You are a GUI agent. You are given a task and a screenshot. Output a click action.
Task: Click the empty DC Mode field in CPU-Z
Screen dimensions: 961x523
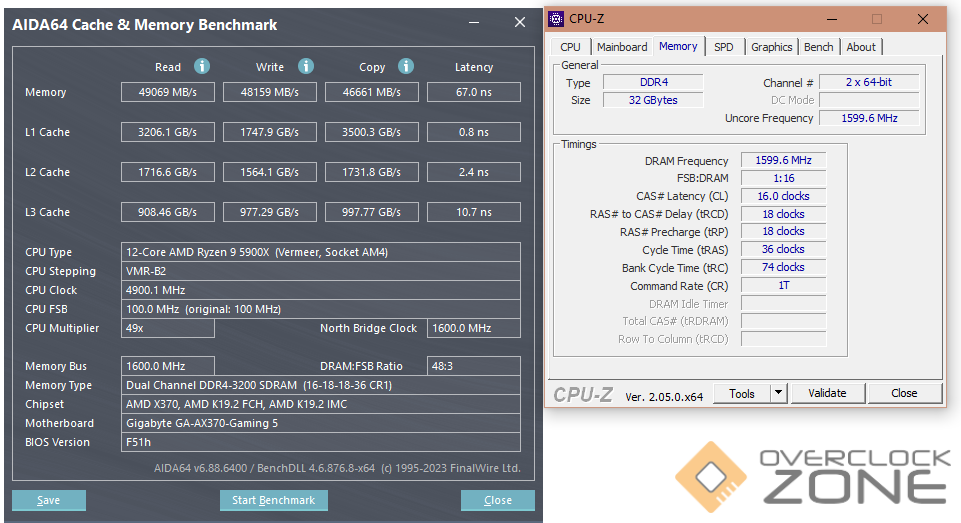[x=869, y=100]
